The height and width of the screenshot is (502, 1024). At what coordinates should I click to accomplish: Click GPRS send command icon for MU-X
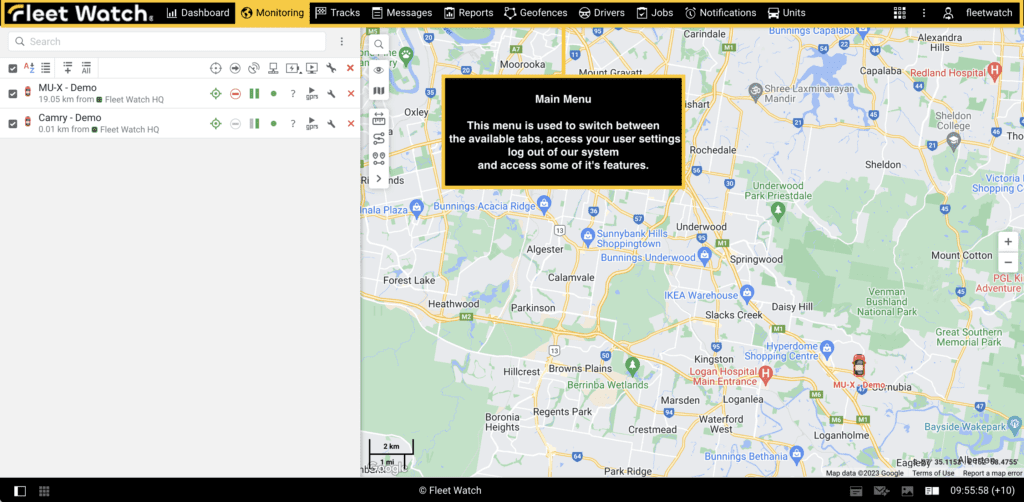pyautogui.click(x=311, y=94)
